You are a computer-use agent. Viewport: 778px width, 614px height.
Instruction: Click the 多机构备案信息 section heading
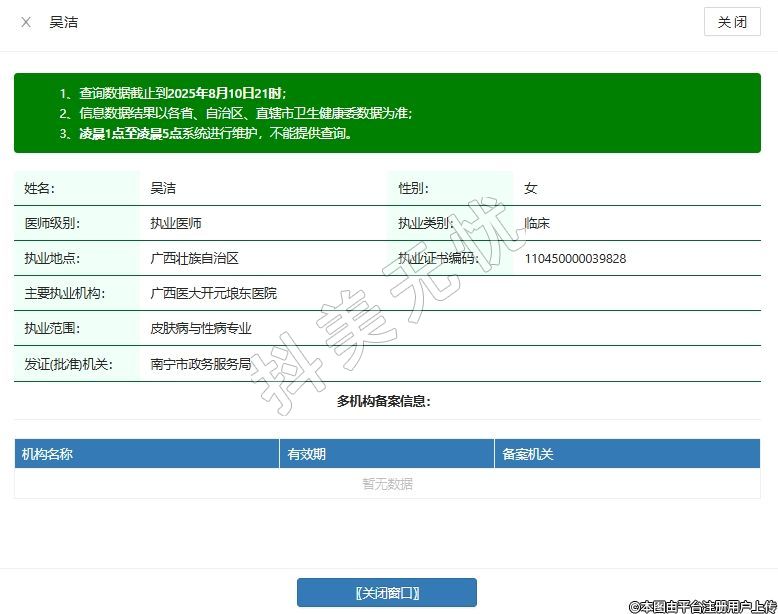(384, 401)
